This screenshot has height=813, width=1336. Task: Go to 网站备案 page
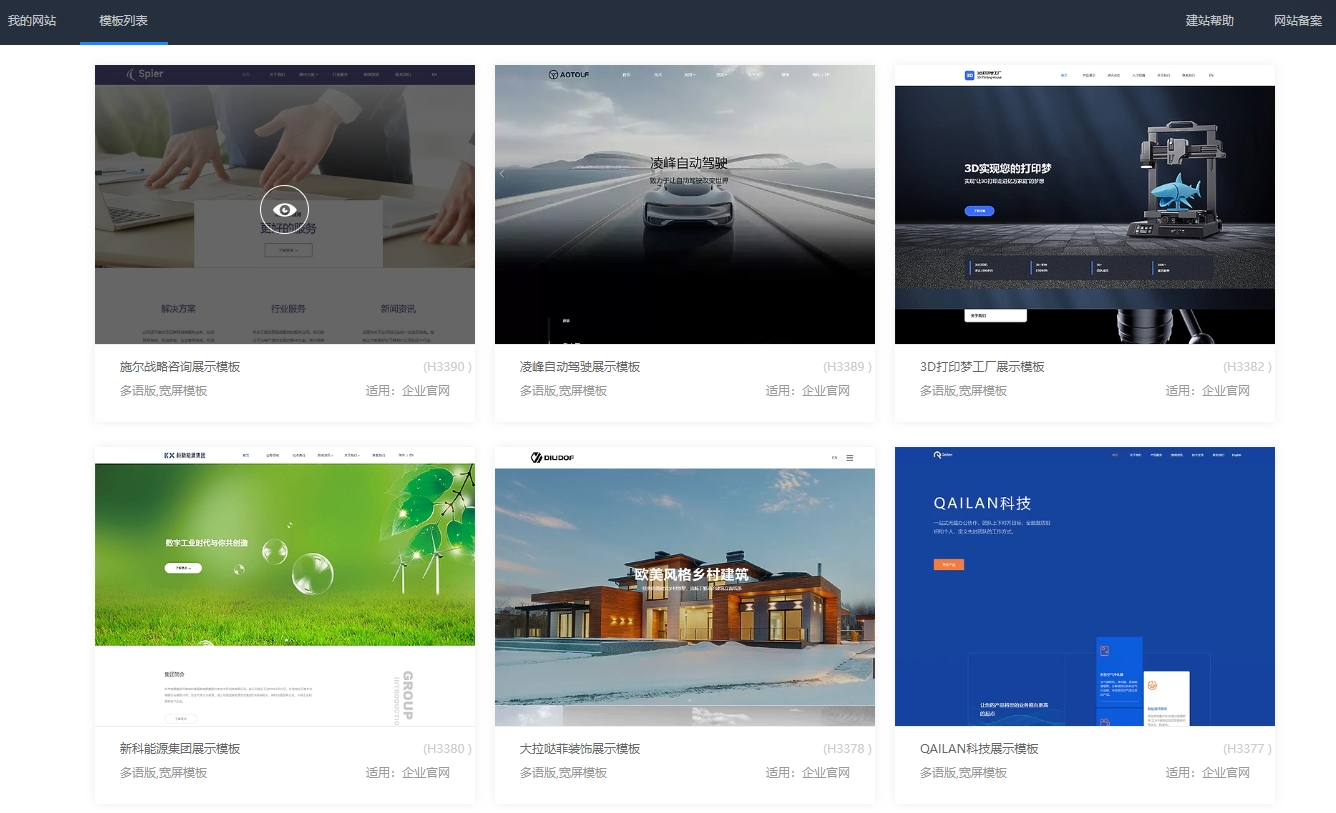click(1298, 21)
